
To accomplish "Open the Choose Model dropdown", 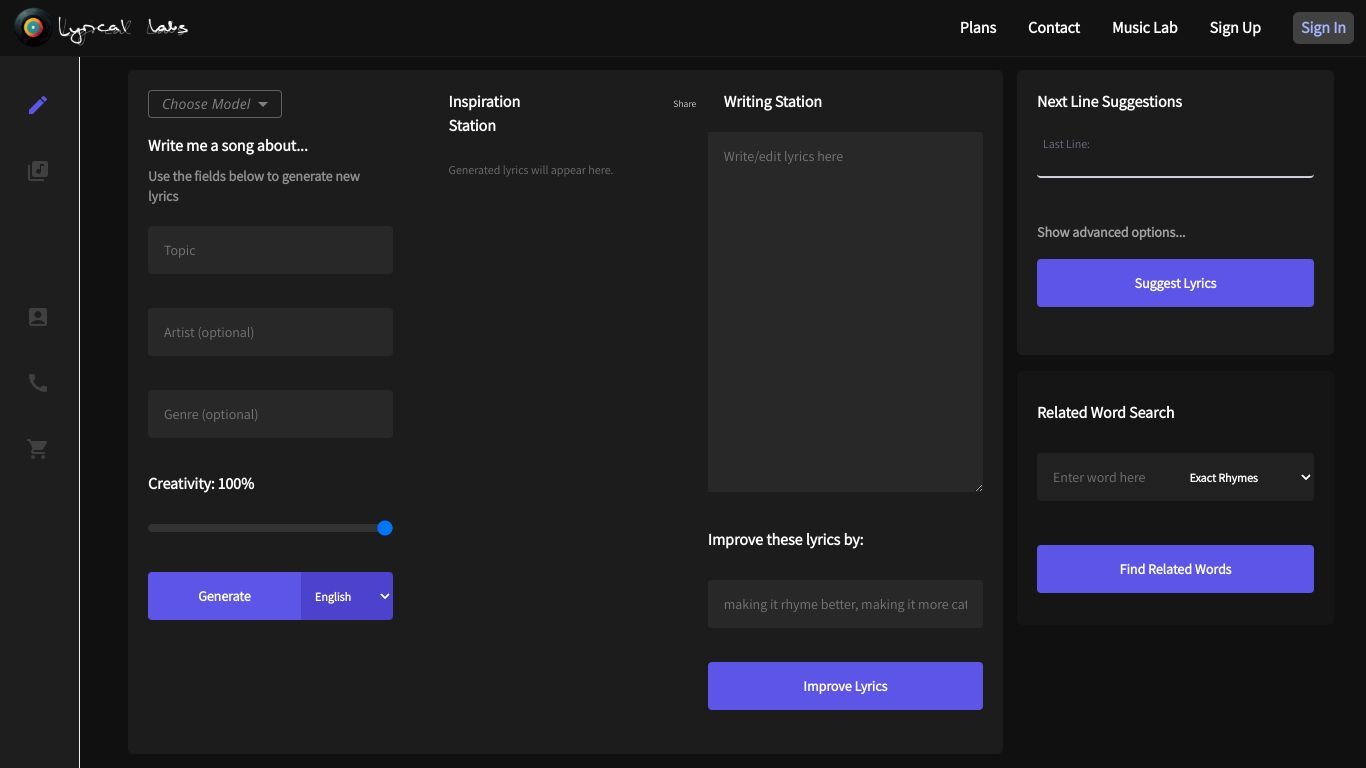I will [215, 104].
